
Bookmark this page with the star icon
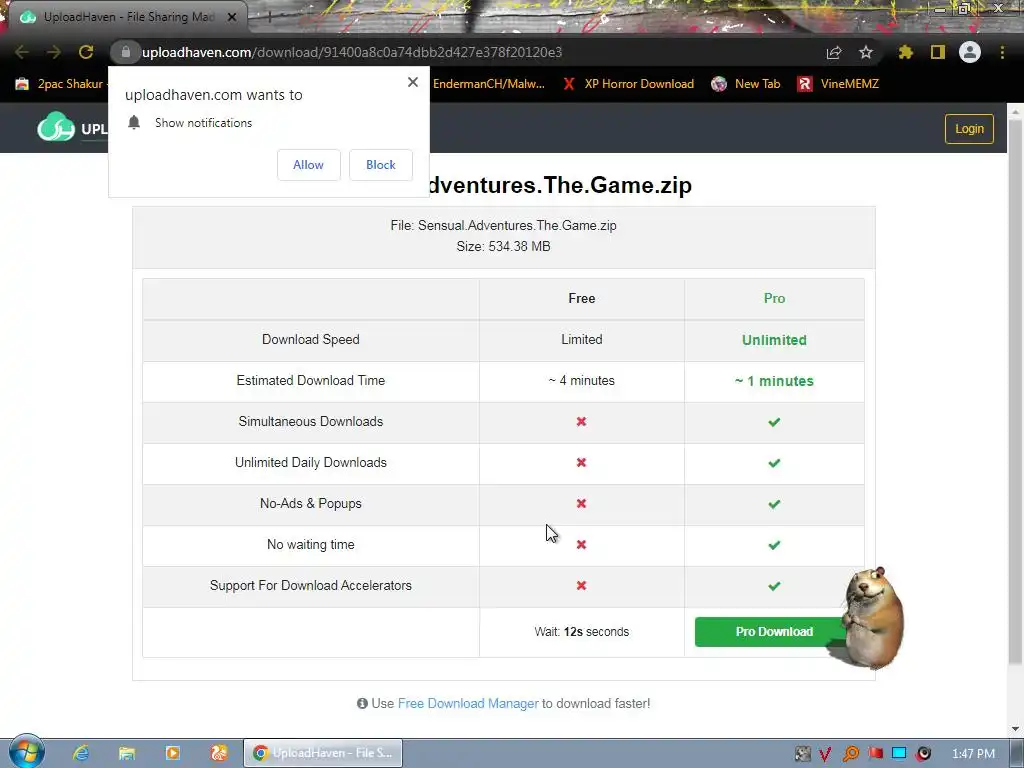(x=866, y=52)
